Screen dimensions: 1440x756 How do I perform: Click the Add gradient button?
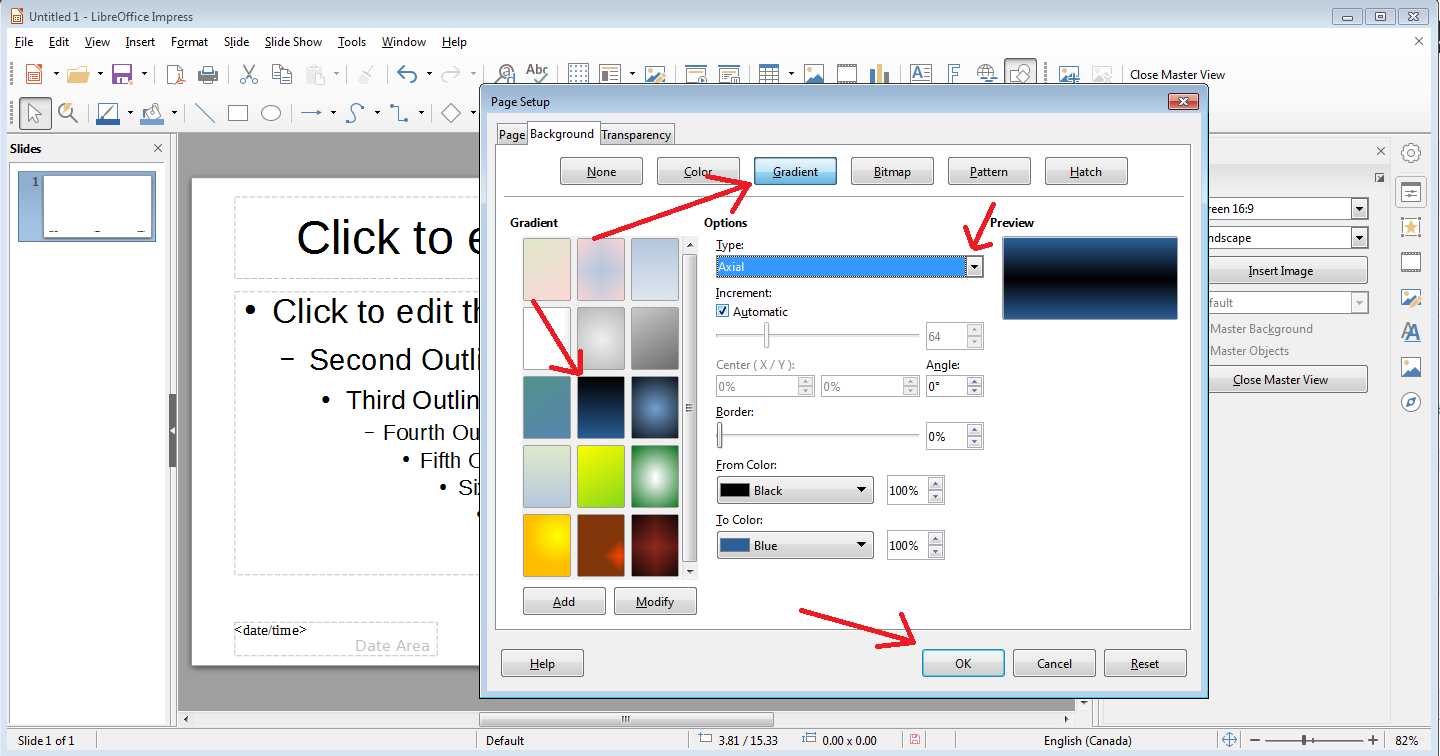click(564, 601)
